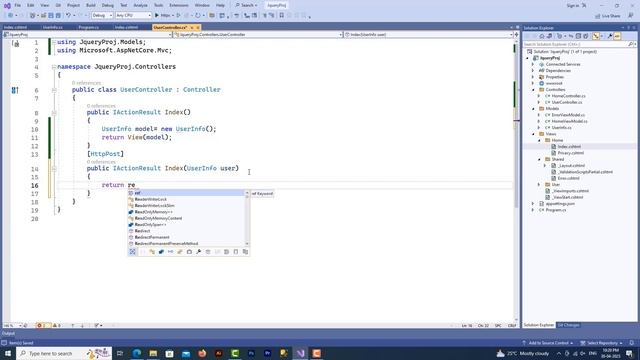The height and width of the screenshot is (360, 640).
Task: Open File Explorer from taskbar
Action: 153,353
